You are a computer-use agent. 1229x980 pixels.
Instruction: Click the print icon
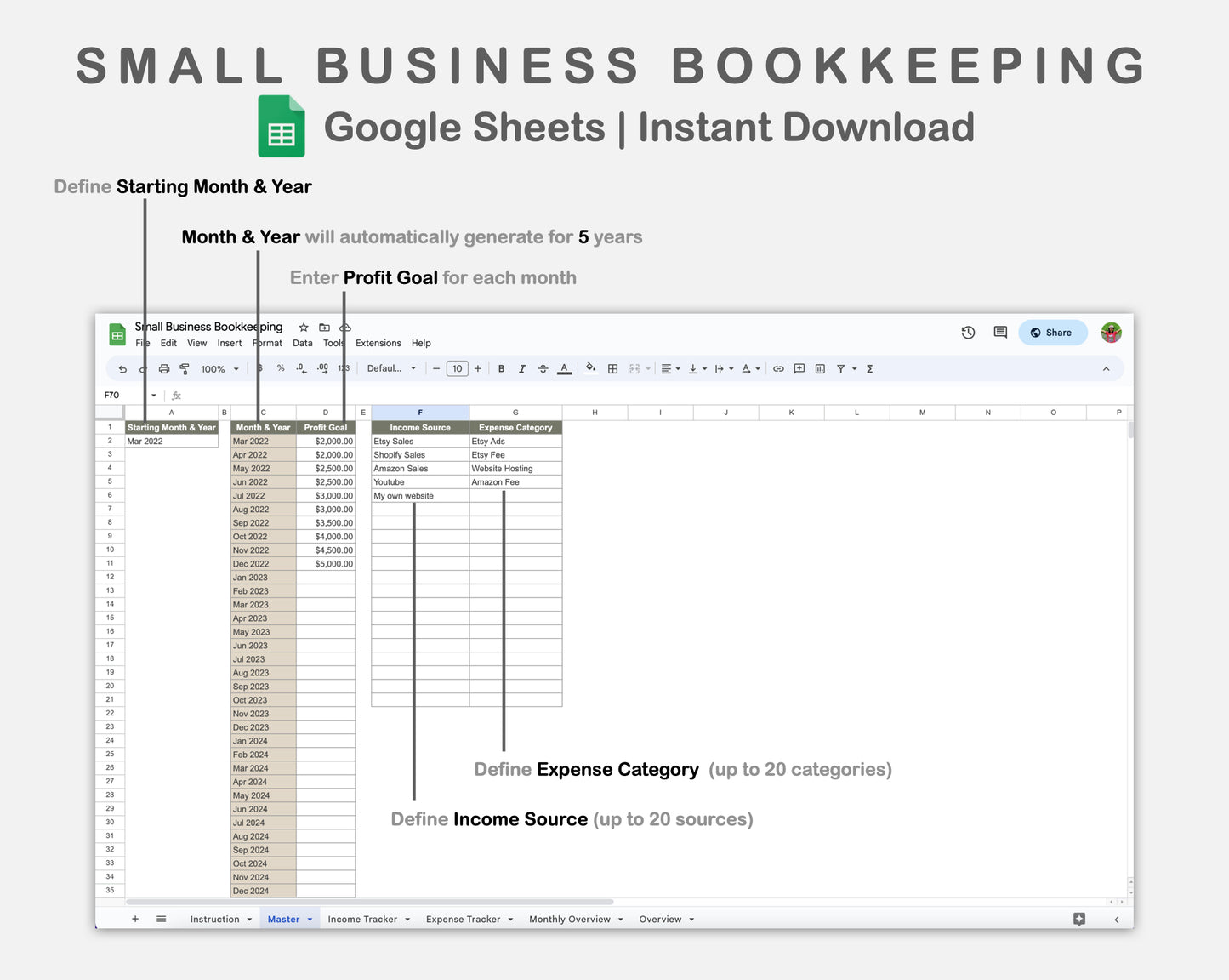(x=164, y=368)
